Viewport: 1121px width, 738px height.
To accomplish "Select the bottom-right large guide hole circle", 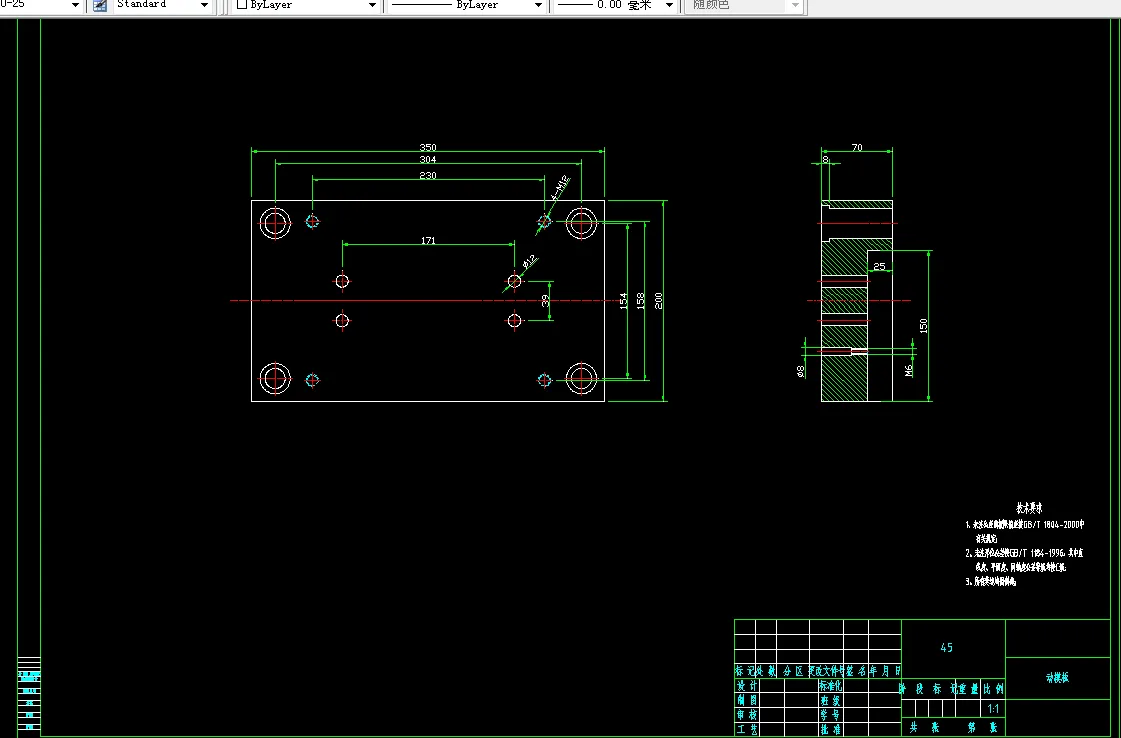I will (x=581, y=378).
